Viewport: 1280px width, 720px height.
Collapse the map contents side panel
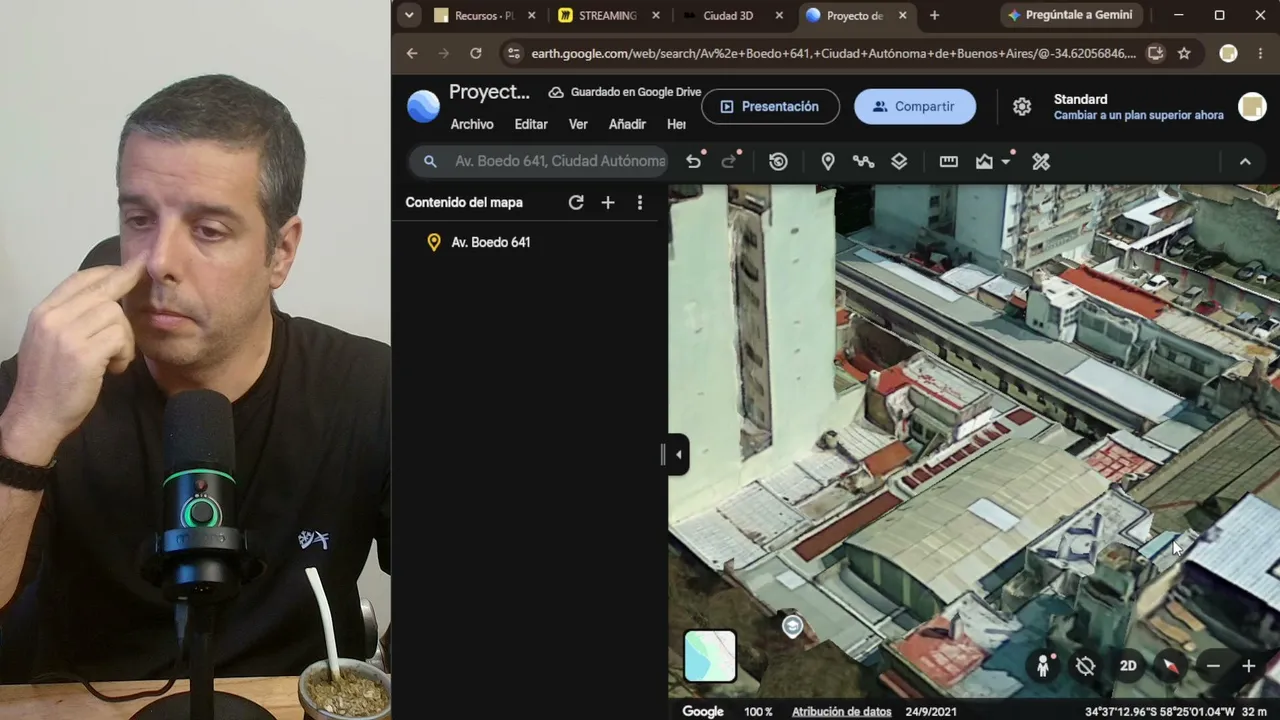[x=678, y=455]
